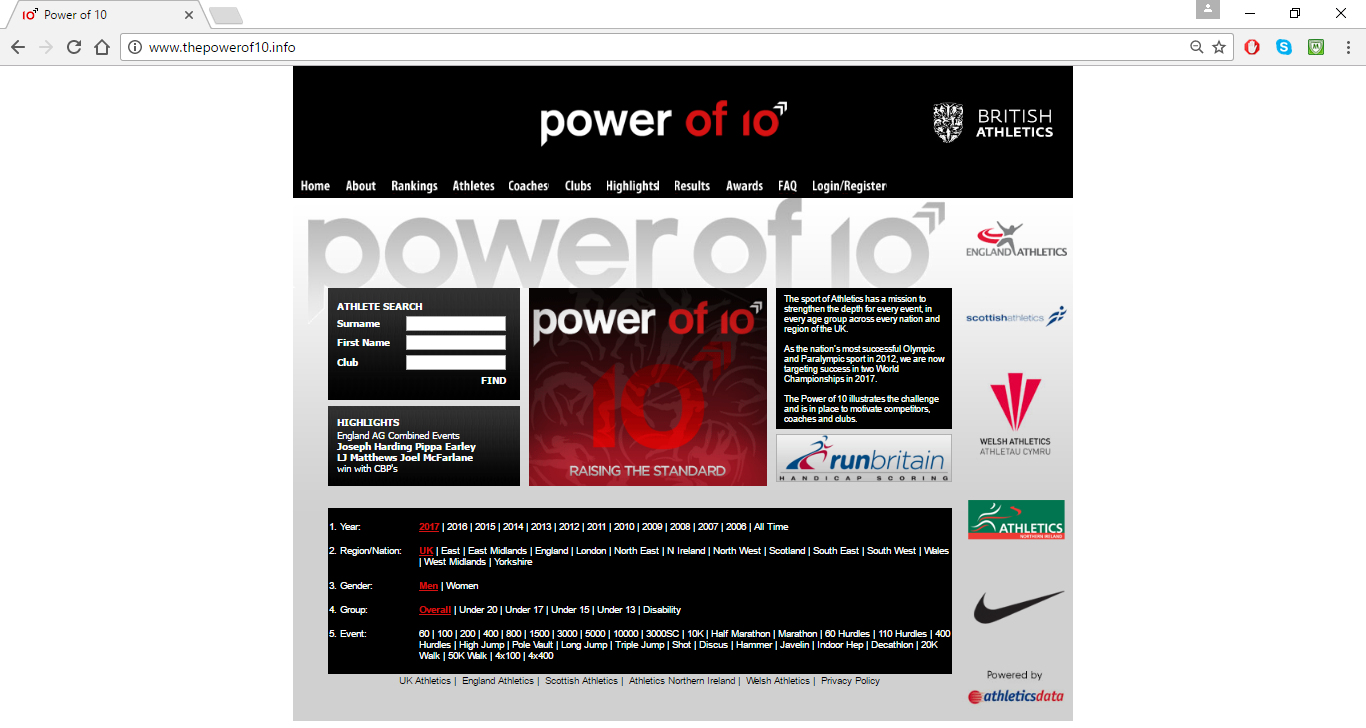Choose Women in the Gender row
1366x728 pixels.
[x=462, y=586]
